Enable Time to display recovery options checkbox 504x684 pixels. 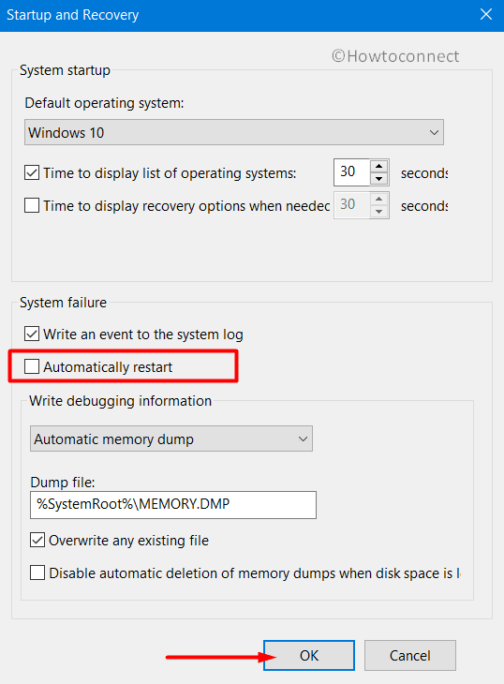(x=32, y=205)
